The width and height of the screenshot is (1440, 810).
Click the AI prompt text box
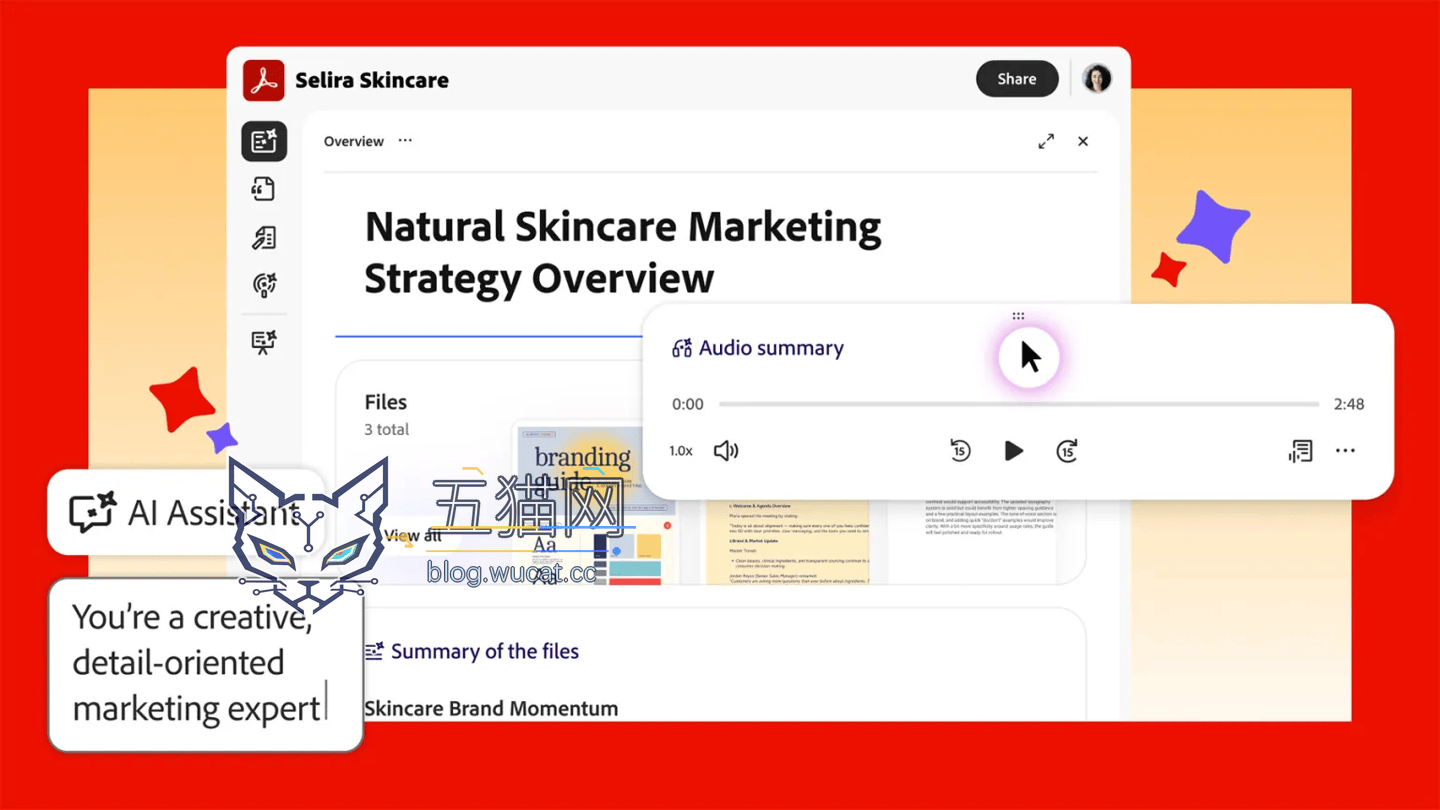[205, 665]
